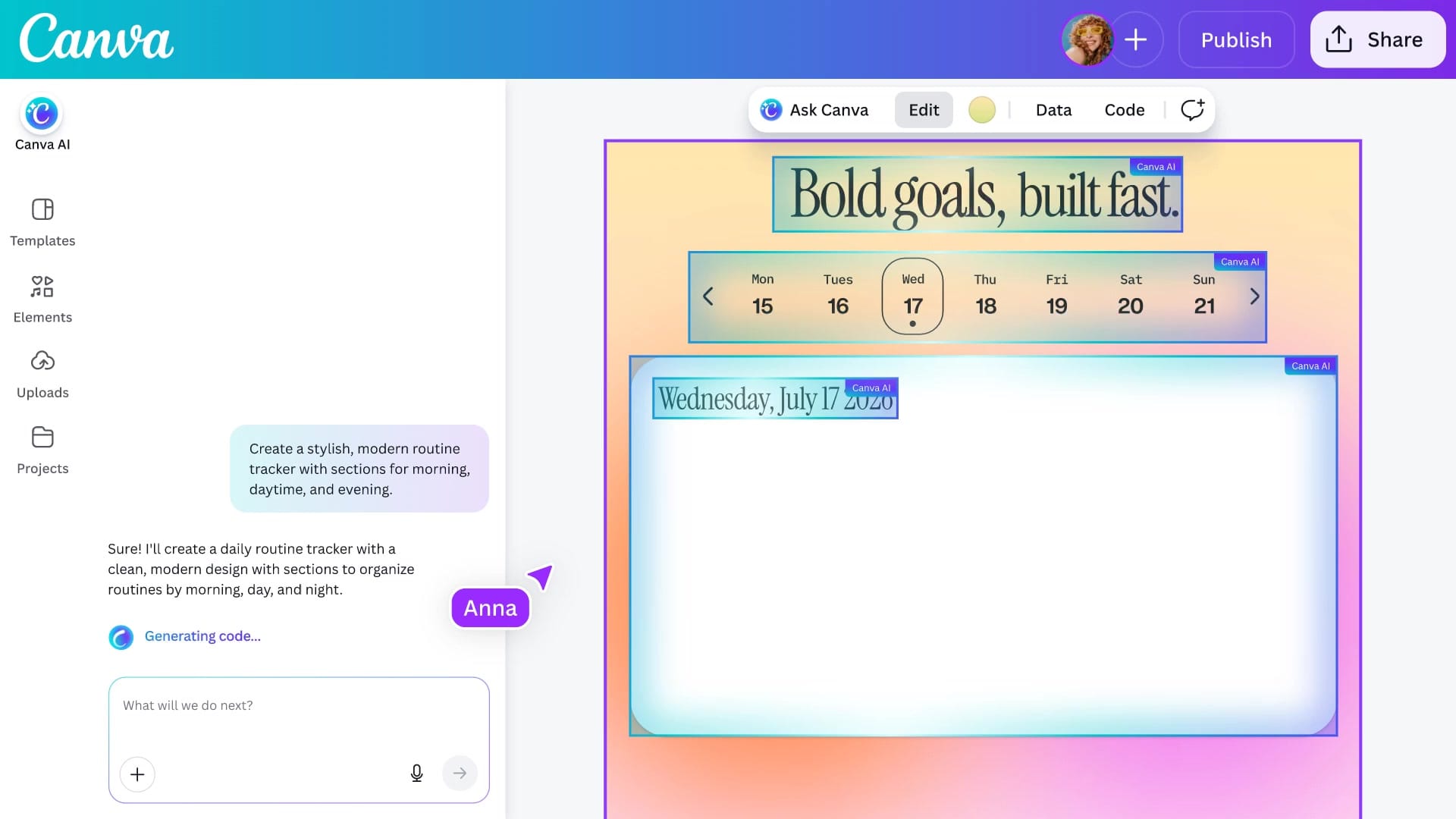Click the send arrow in prompt box
Image resolution: width=1456 pixels, height=819 pixels.
460,773
